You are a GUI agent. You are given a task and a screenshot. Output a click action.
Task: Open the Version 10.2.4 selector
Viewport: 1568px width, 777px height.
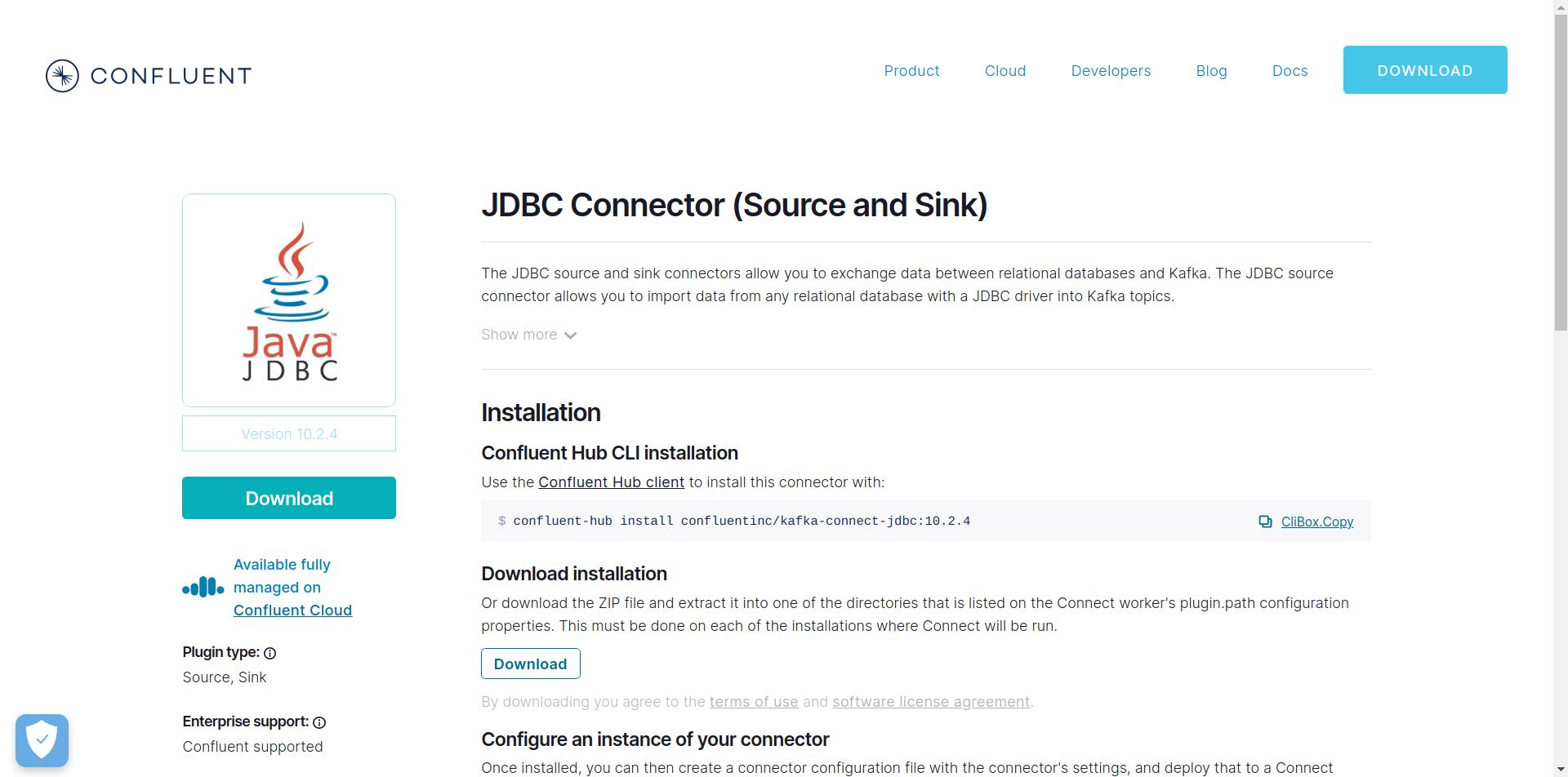pyautogui.click(x=289, y=433)
